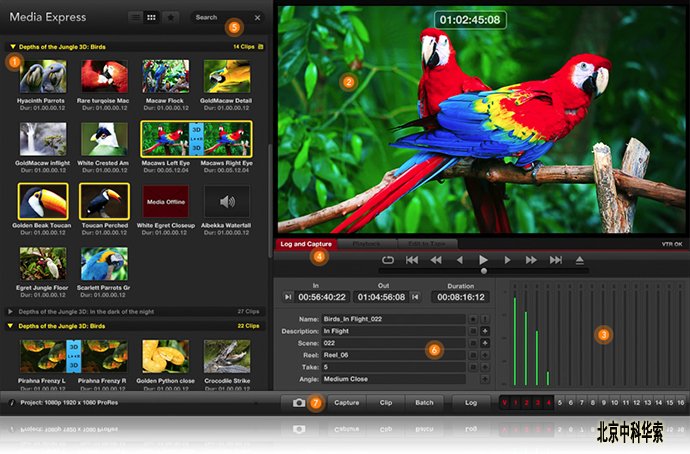Viewport: 690px width, 454px height.
Task: Expand the In the dark of the night bin
Action: tap(11, 311)
